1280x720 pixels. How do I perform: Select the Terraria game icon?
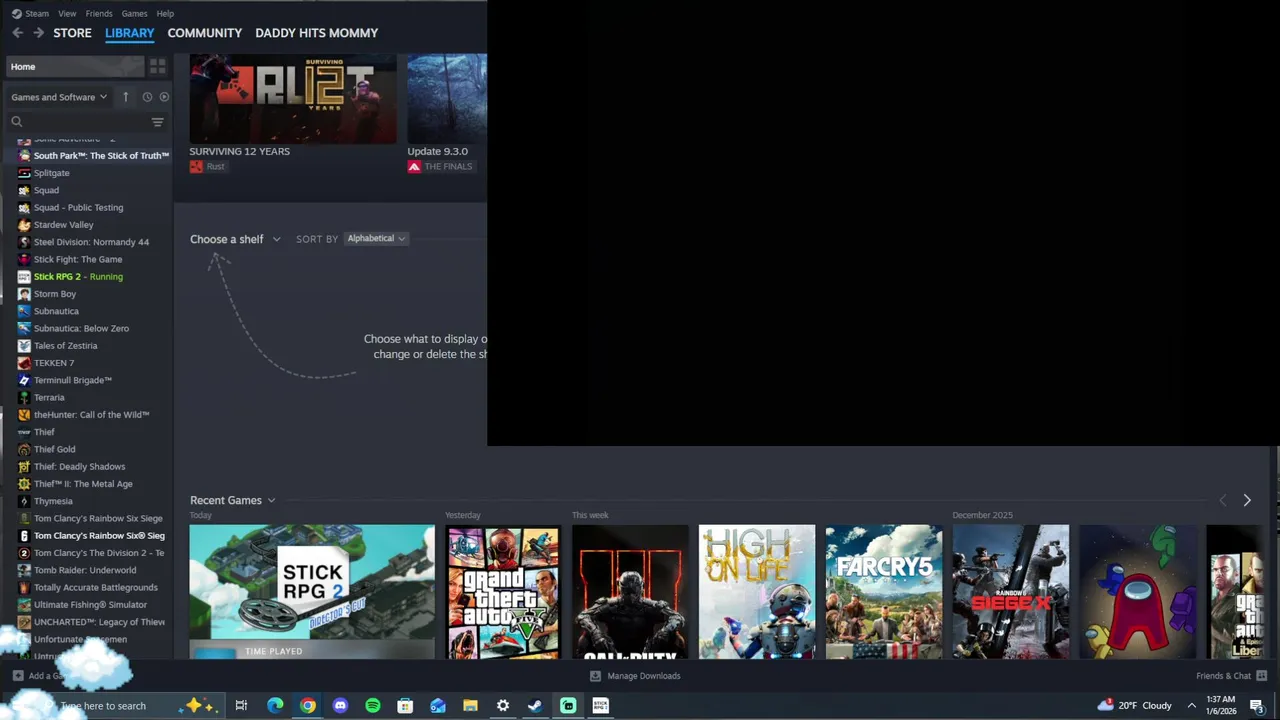point(24,397)
